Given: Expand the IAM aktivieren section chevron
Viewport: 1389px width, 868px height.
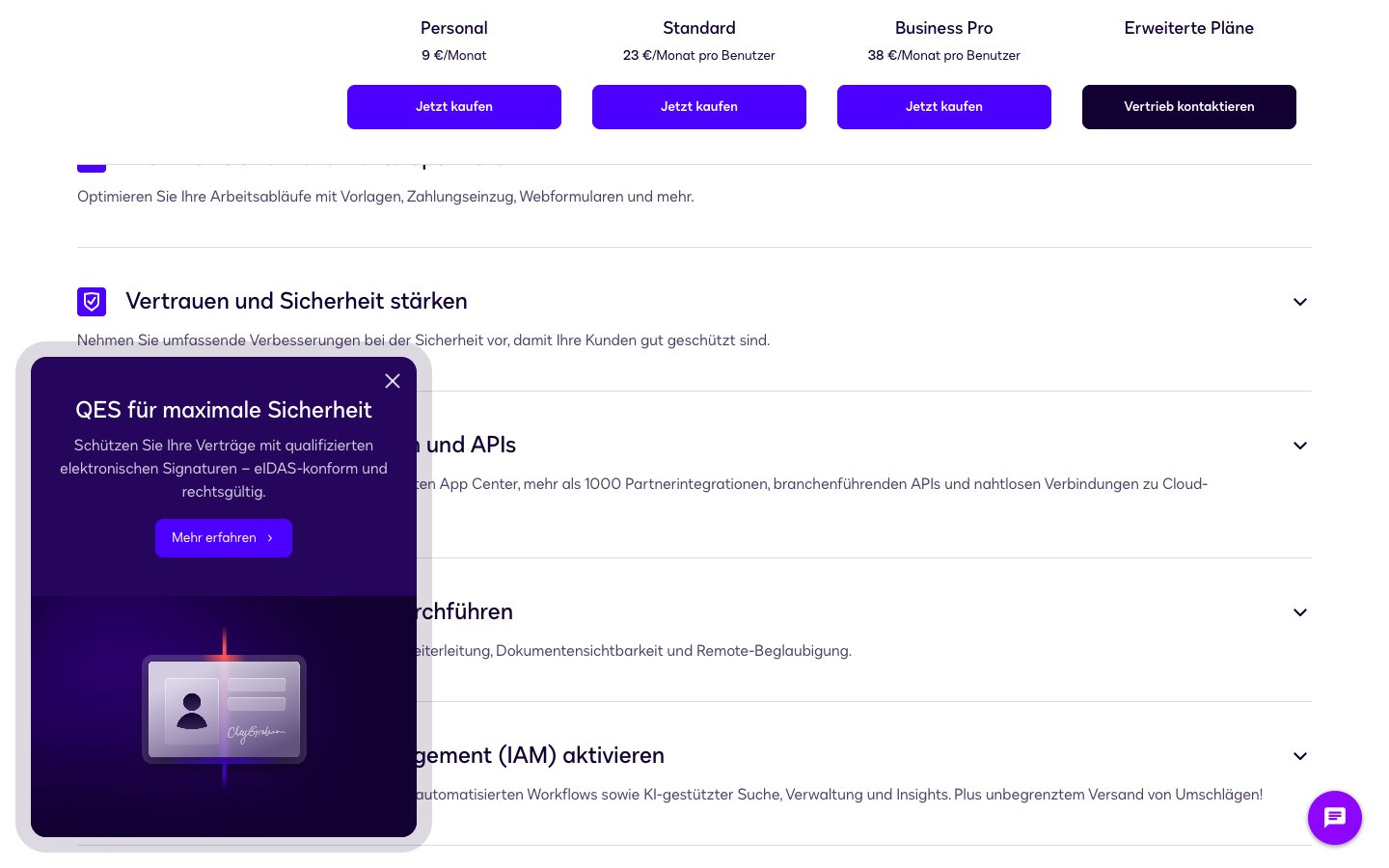Looking at the screenshot, I should click(1299, 756).
